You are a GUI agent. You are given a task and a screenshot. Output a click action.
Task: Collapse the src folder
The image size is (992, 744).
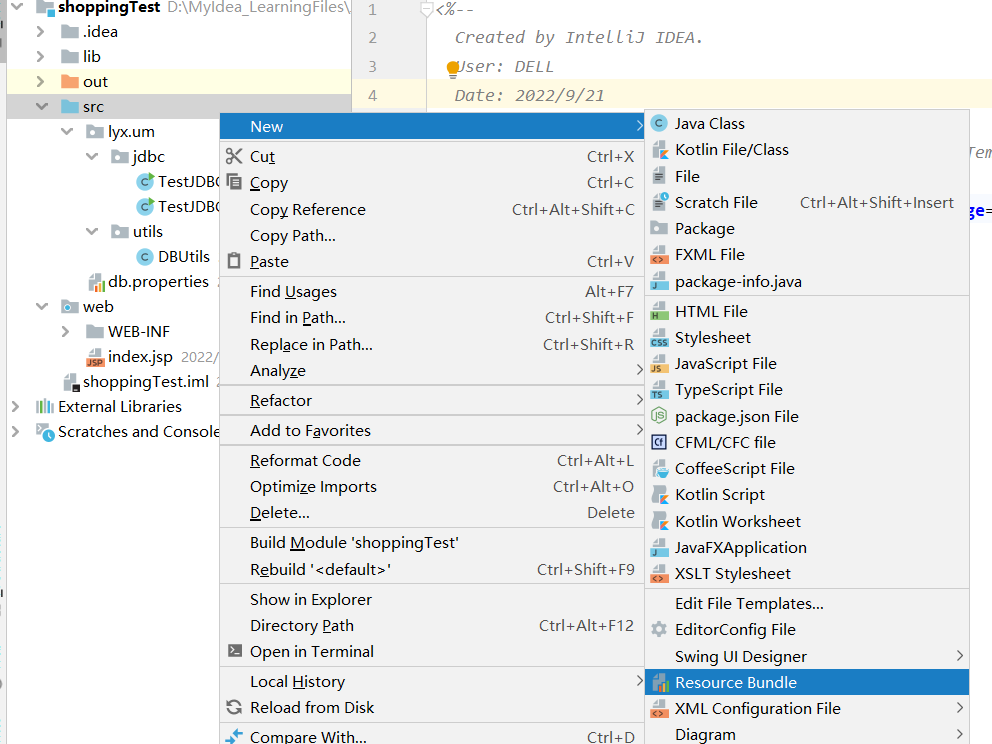42,106
